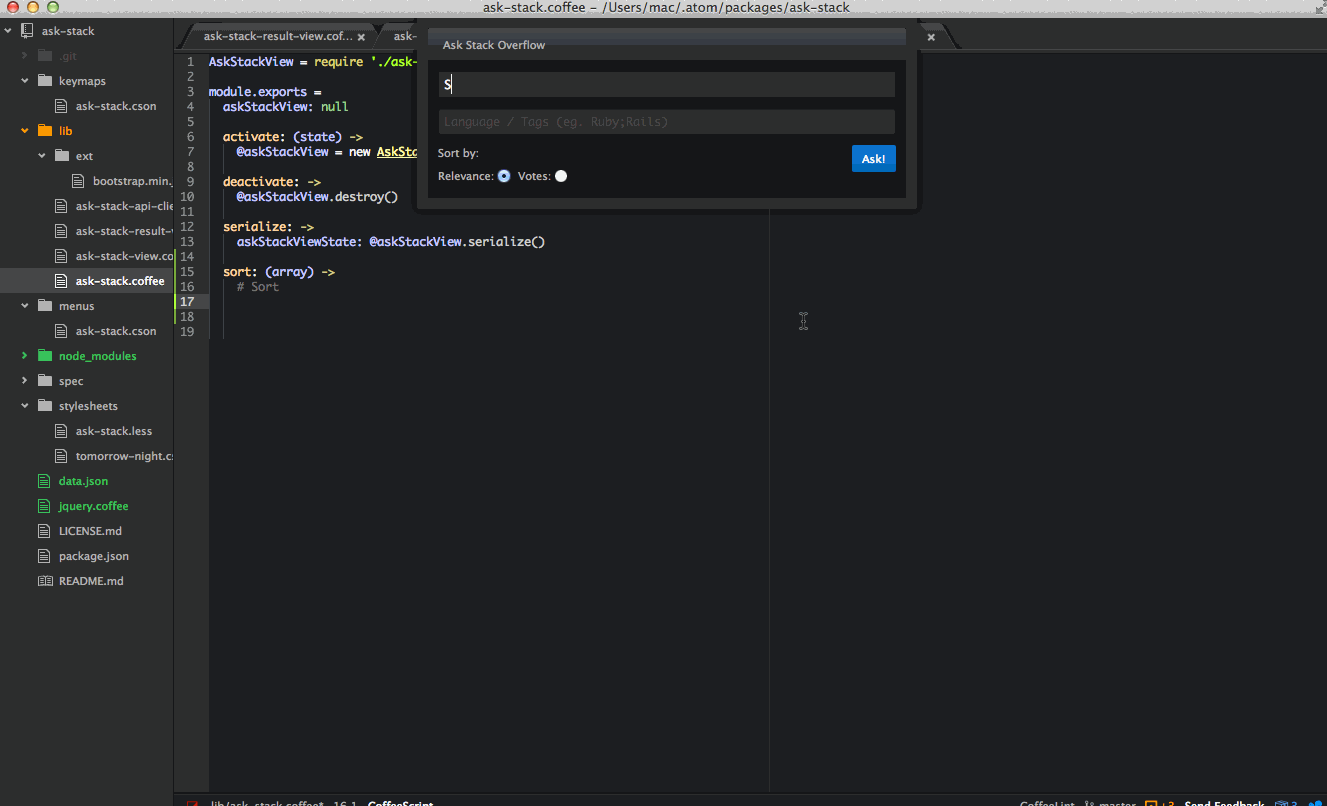Focus the Stack Overflow question input field
Screen dimensions: 1327x806
tap(667, 85)
